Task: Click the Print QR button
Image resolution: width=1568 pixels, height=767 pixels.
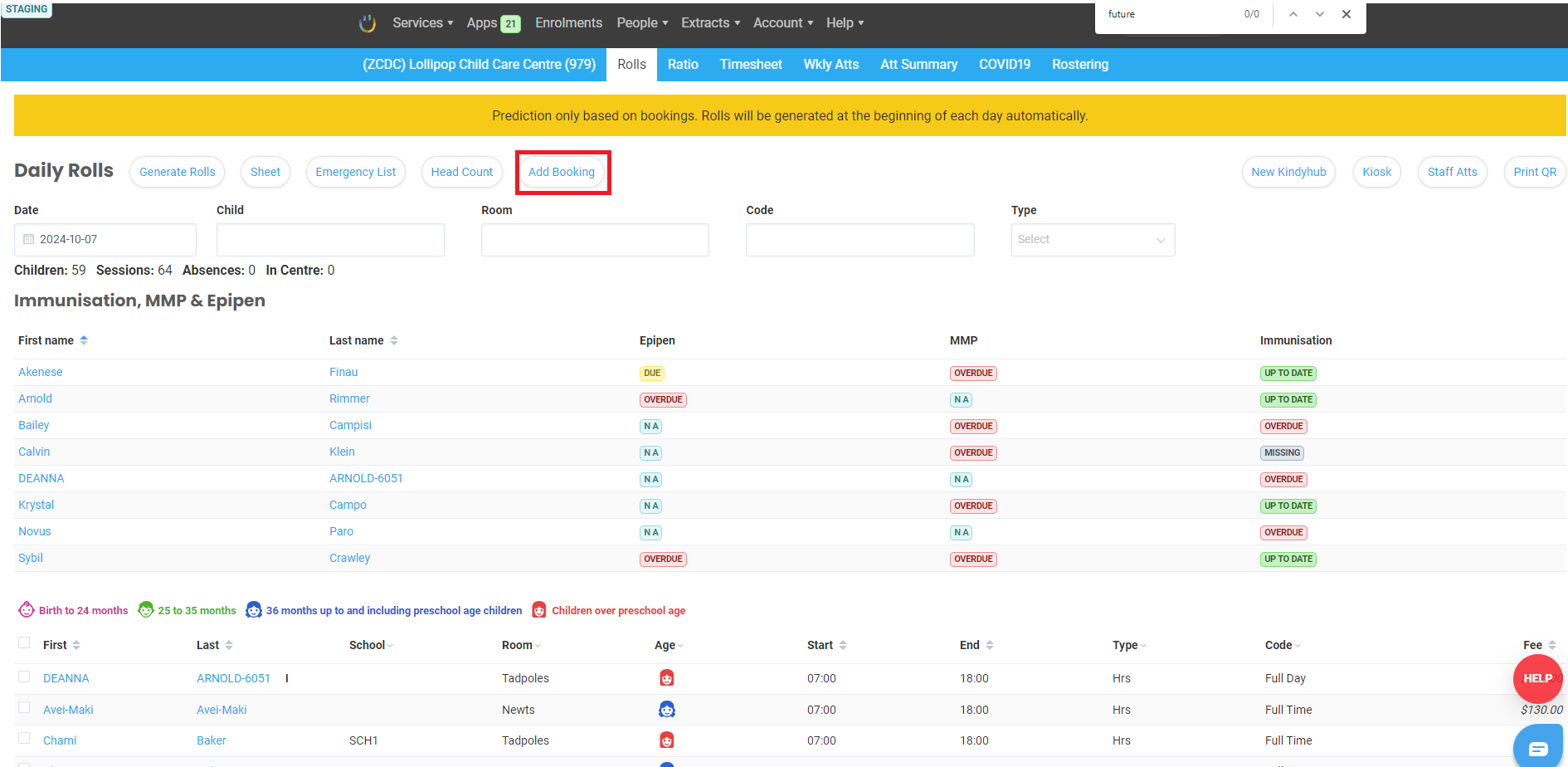Action: (1535, 172)
